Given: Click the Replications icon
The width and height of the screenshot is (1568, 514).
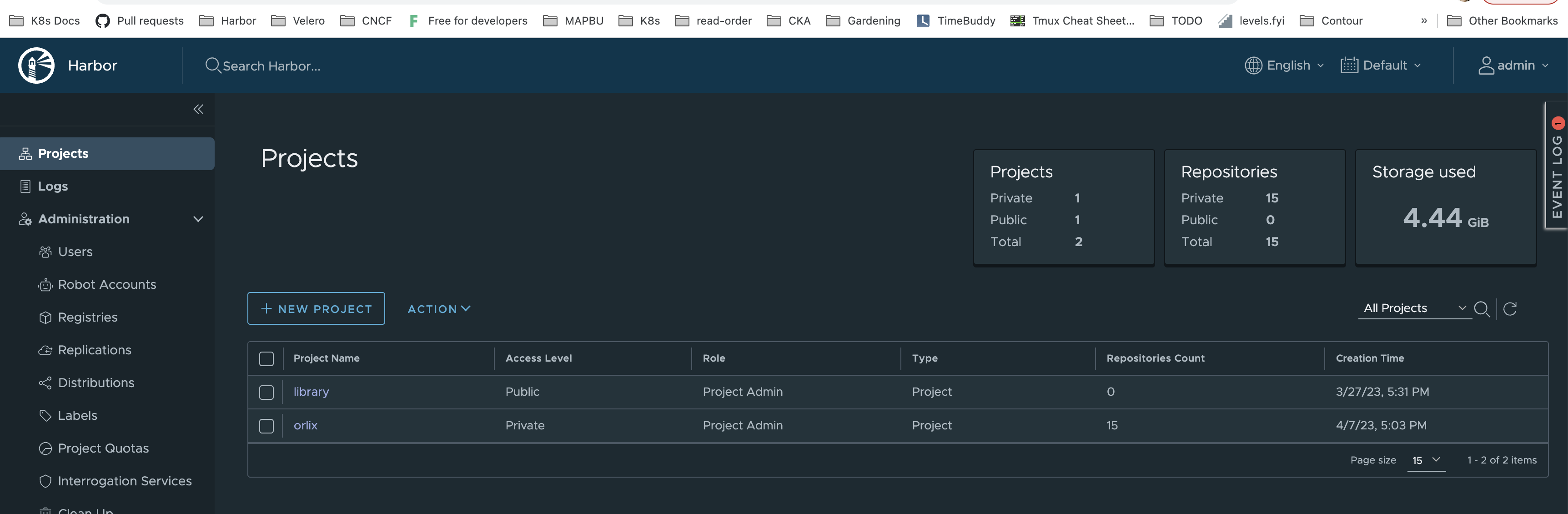Looking at the screenshot, I should (x=45, y=350).
